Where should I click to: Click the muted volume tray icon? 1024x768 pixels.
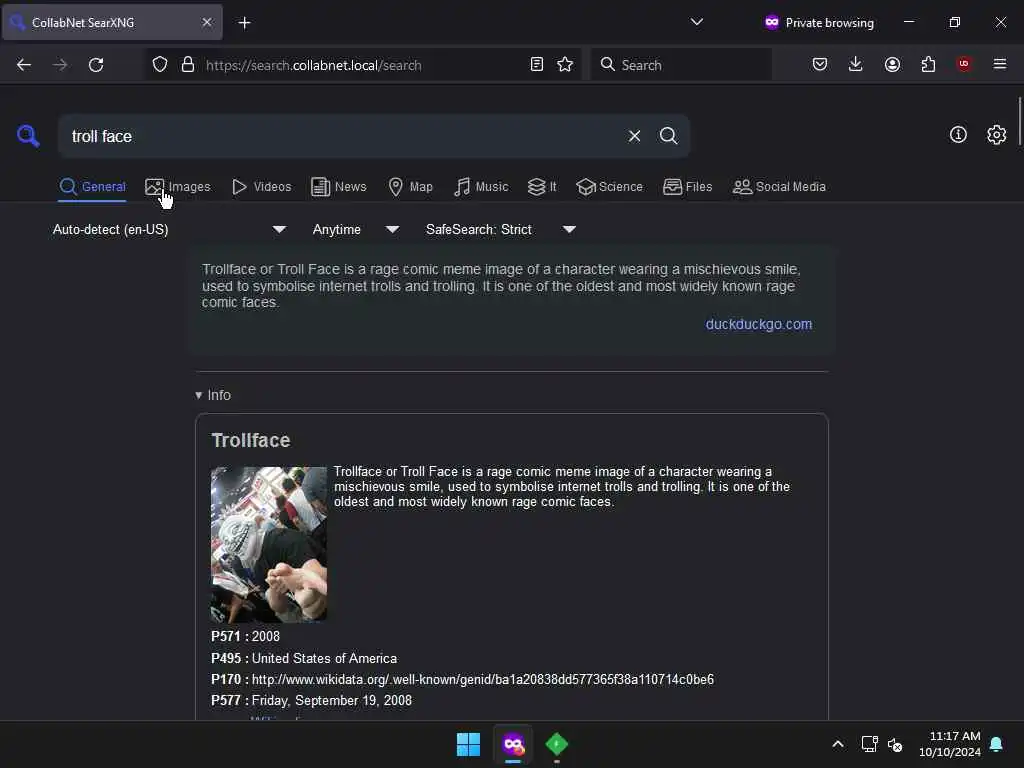point(895,744)
